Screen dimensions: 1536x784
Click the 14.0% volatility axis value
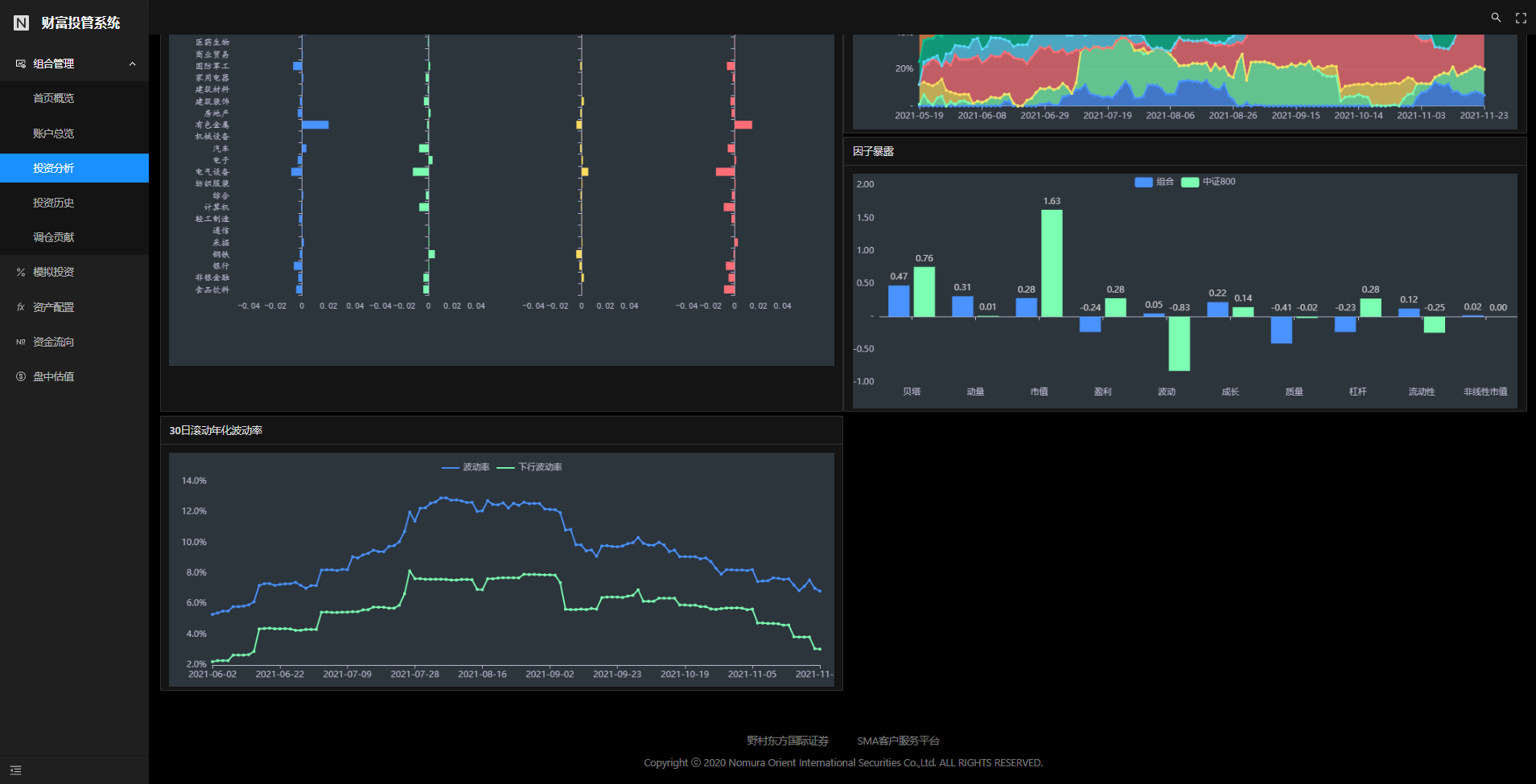(x=194, y=481)
